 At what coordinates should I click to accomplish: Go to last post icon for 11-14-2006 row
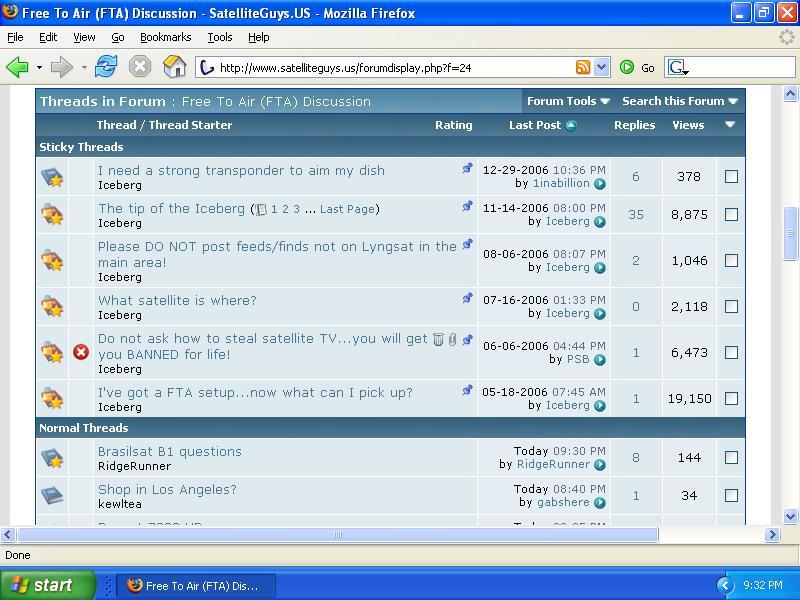click(x=600, y=222)
